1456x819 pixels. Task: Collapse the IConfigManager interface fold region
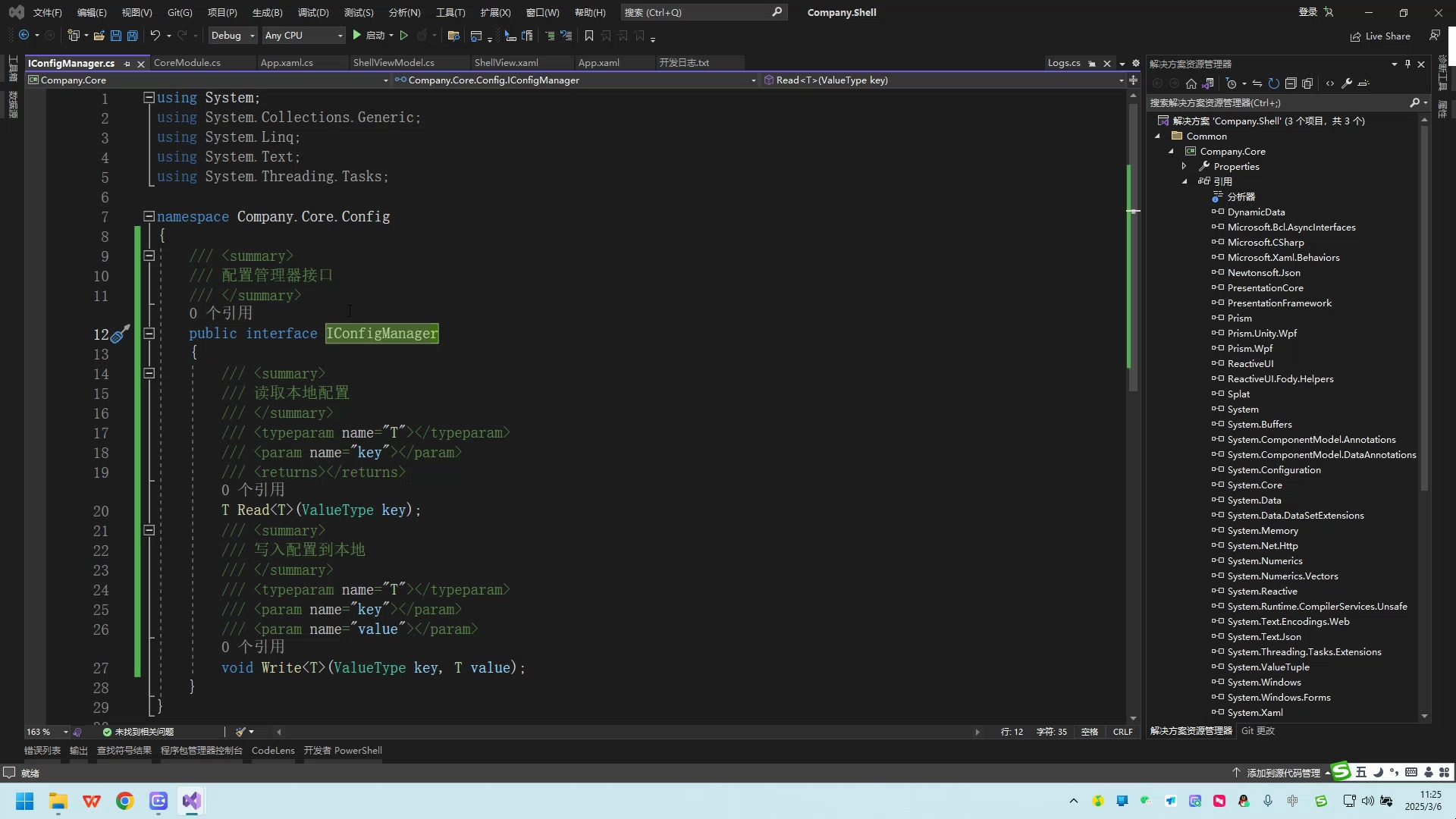(x=149, y=334)
